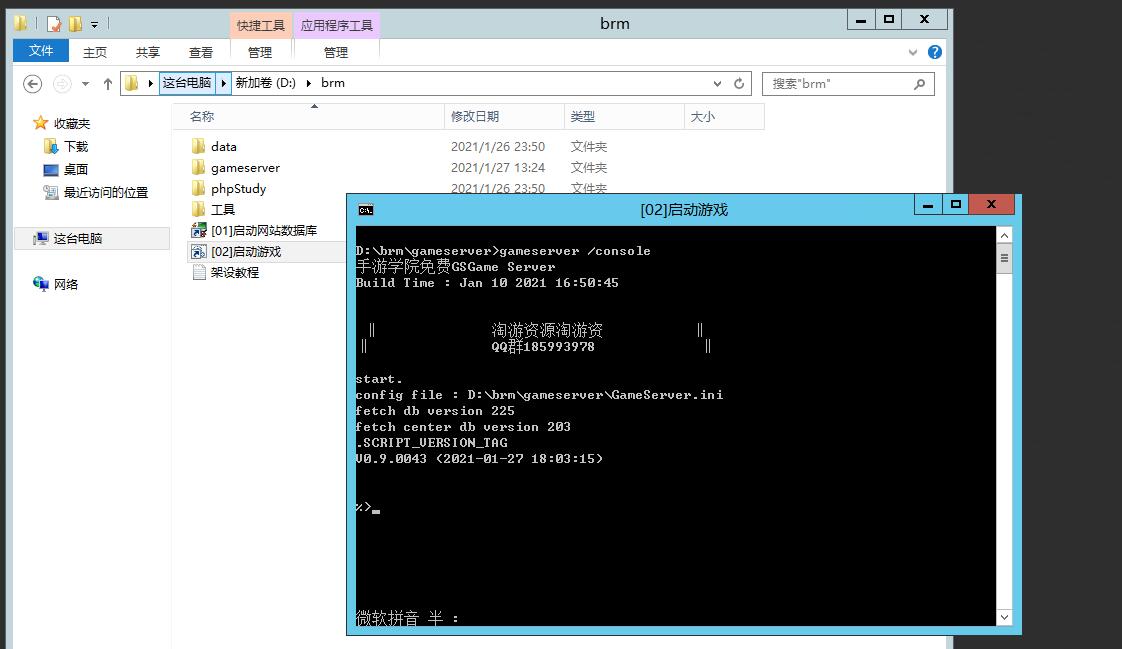This screenshot has height=649, width=1122.
Task: Open the 文件 menu
Action: (x=41, y=51)
